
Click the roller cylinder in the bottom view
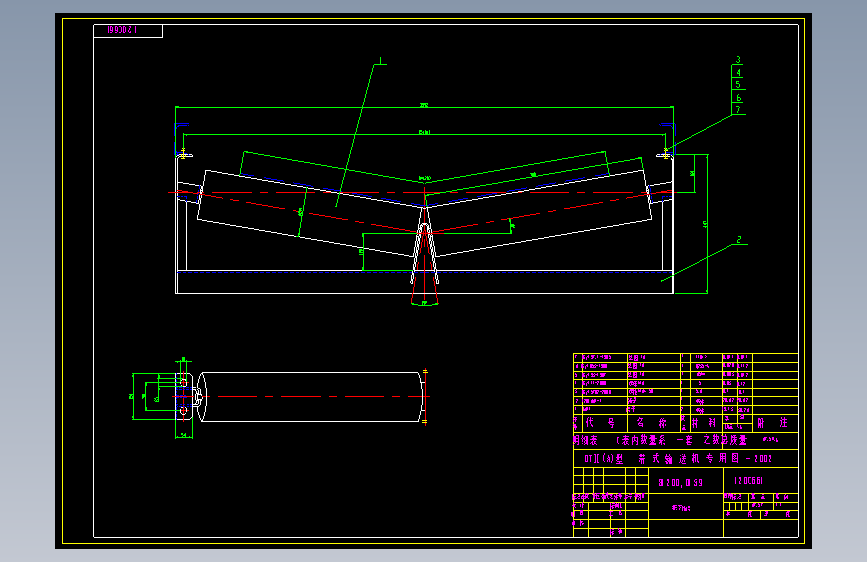point(311,397)
